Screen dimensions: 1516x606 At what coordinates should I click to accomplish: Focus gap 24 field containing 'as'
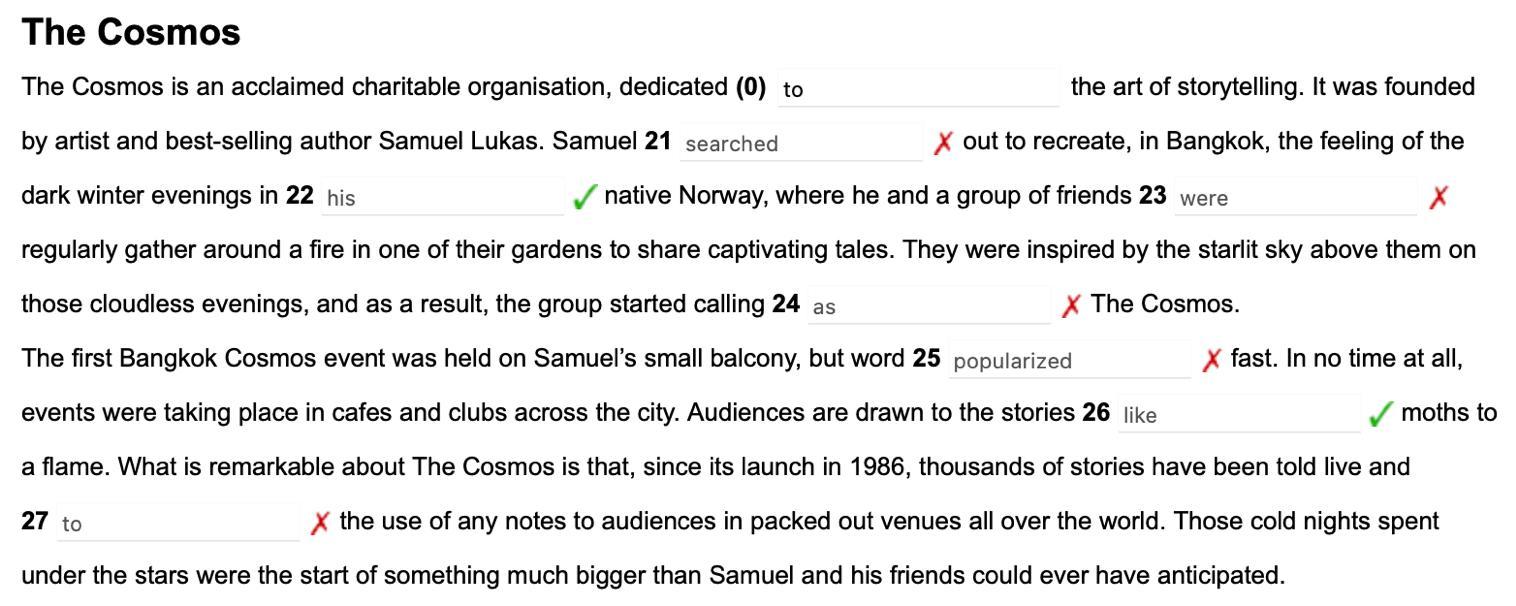(928, 306)
